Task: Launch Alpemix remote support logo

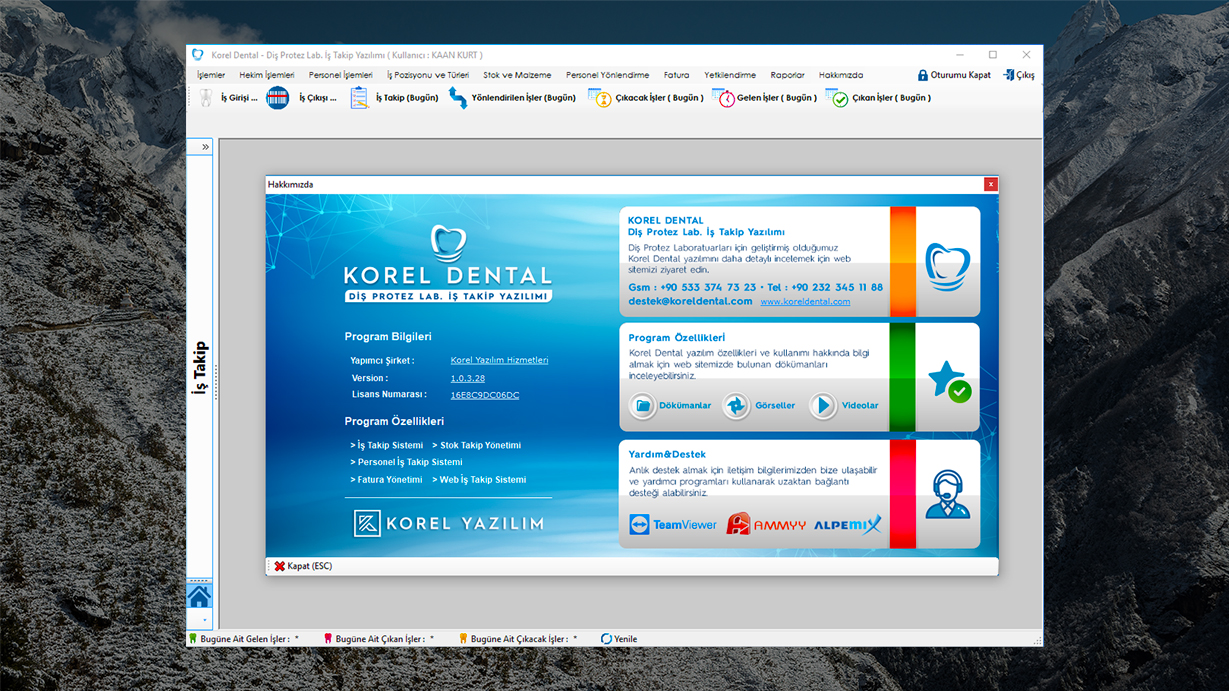Action: click(848, 524)
